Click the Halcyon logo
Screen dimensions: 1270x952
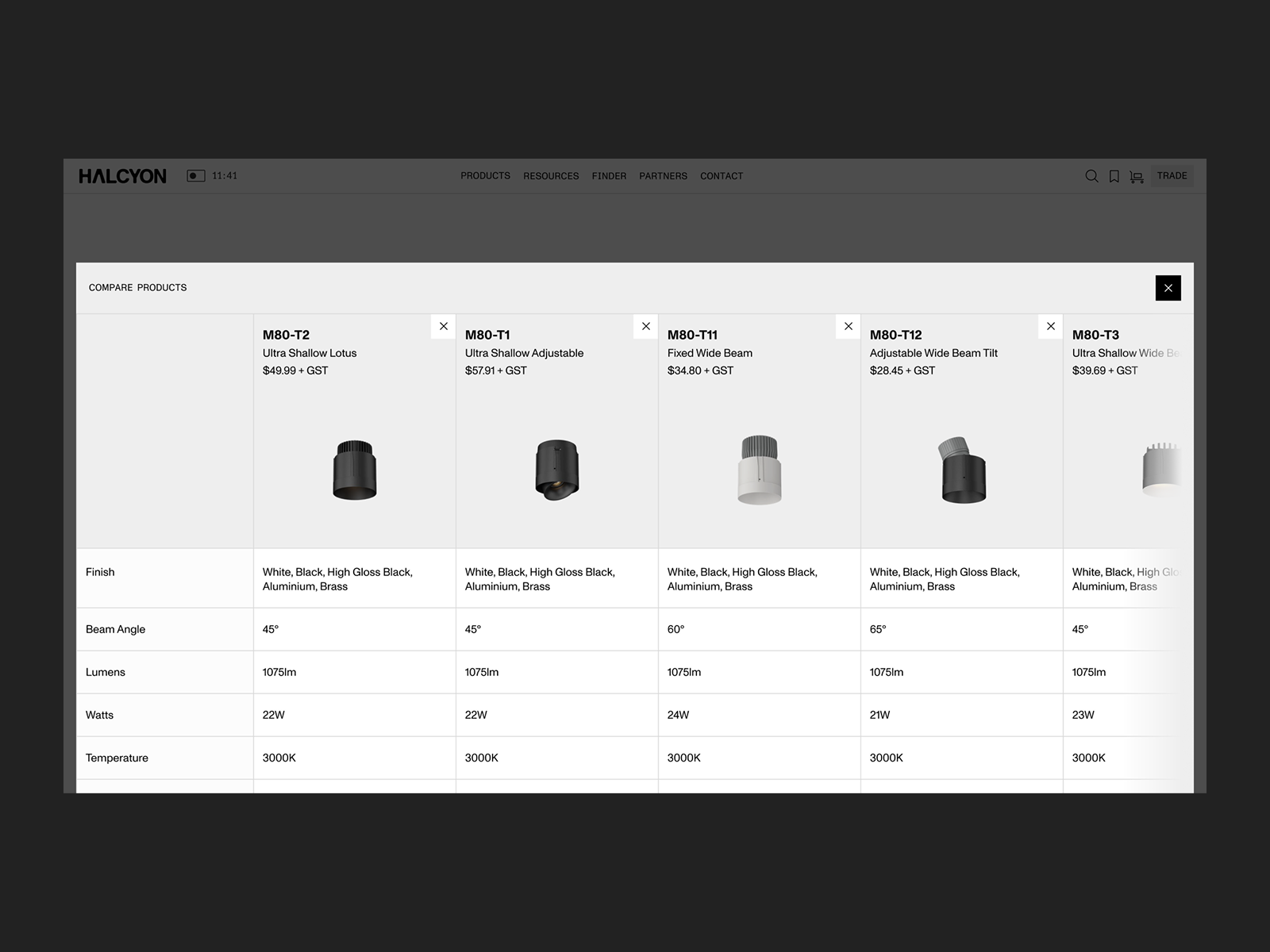(x=122, y=176)
